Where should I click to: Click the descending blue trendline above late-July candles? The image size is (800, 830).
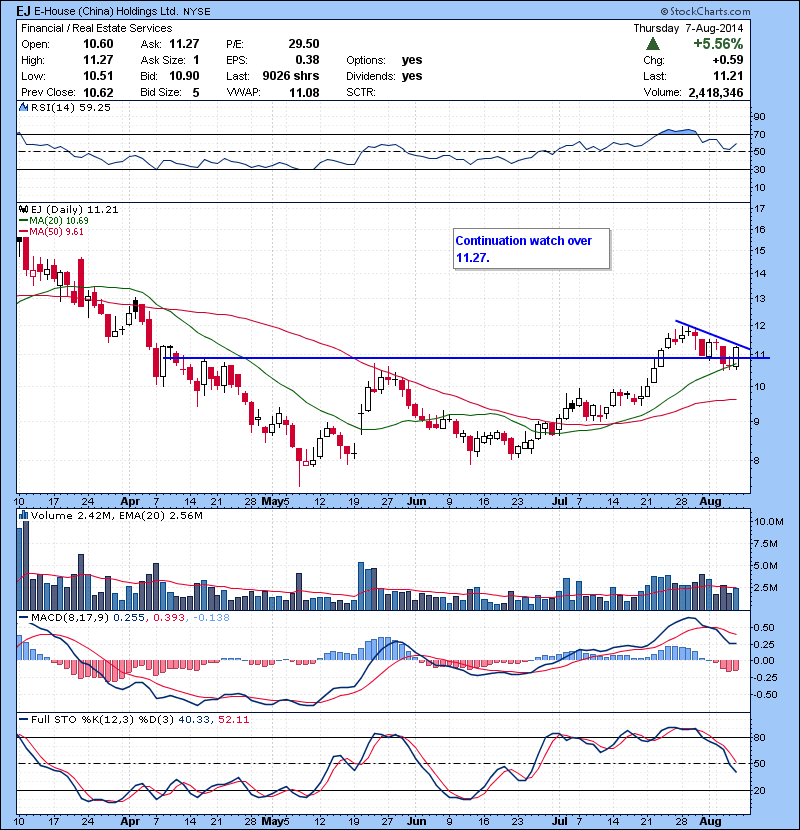[x=713, y=335]
